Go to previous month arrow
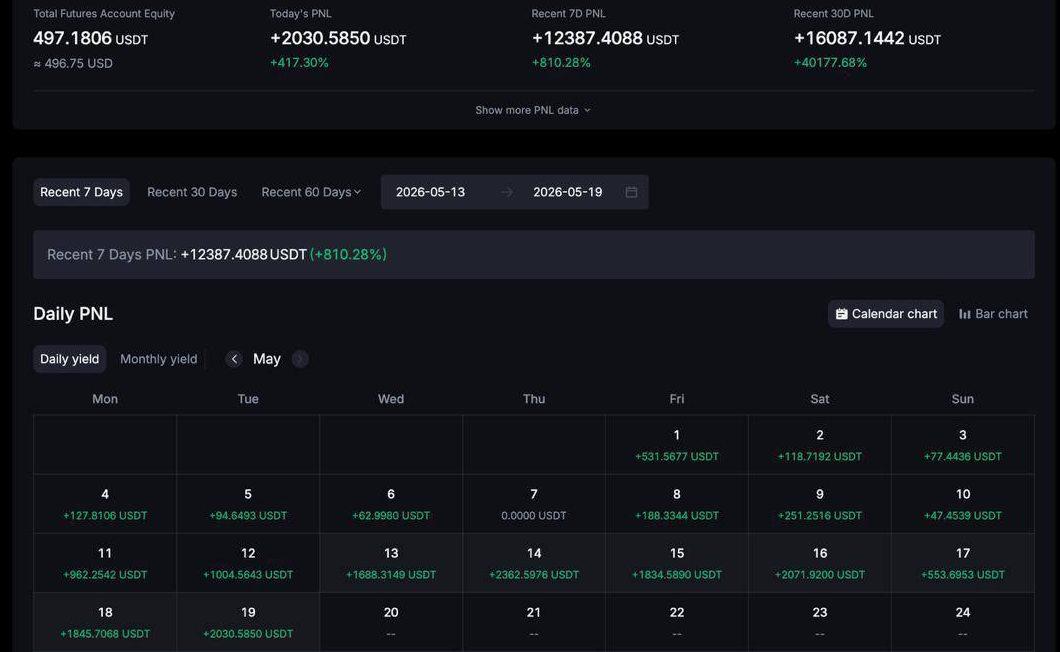Viewport: 1060px width, 652px height. [234, 359]
